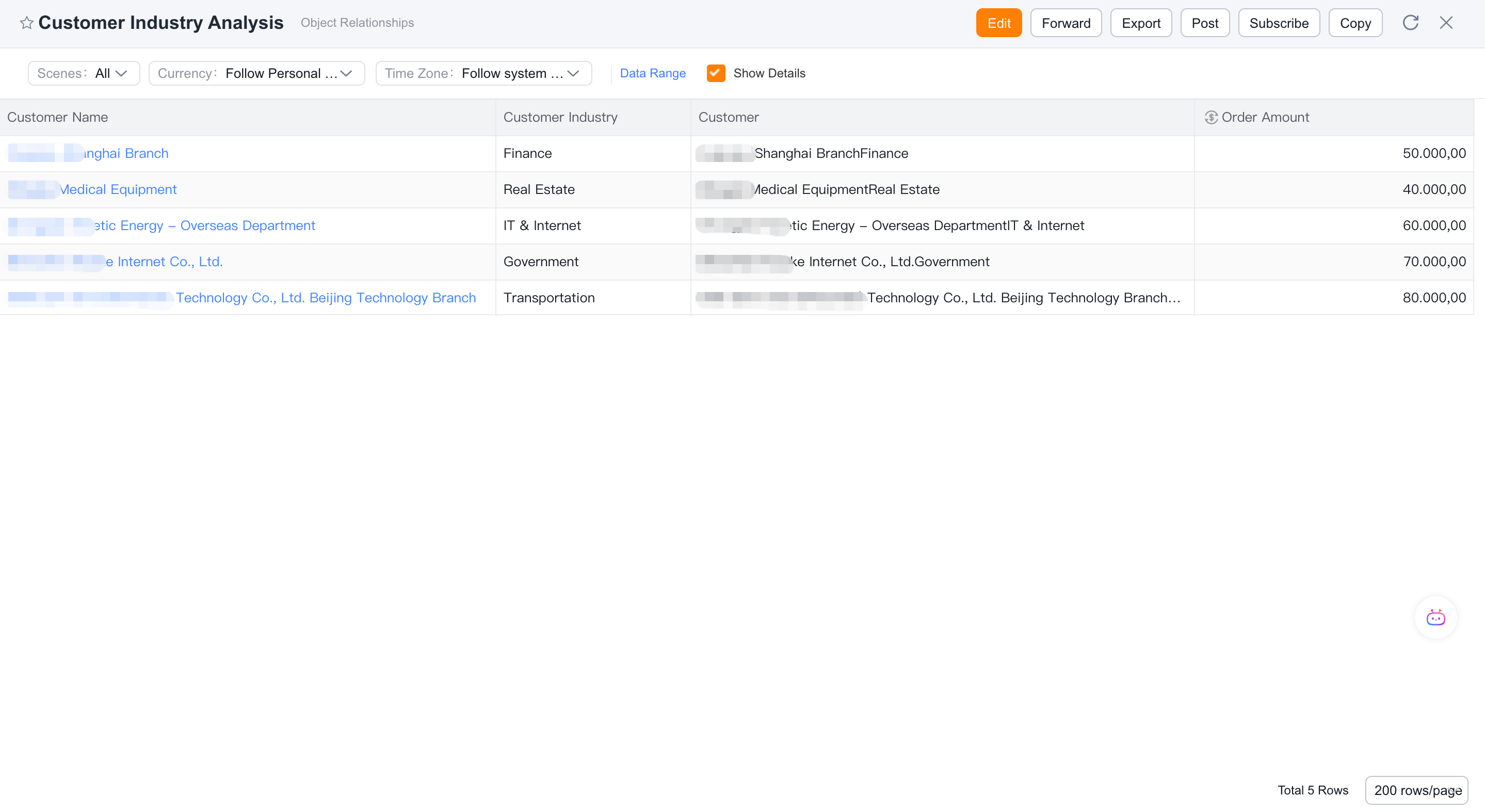Export the report

click(1141, 23)
